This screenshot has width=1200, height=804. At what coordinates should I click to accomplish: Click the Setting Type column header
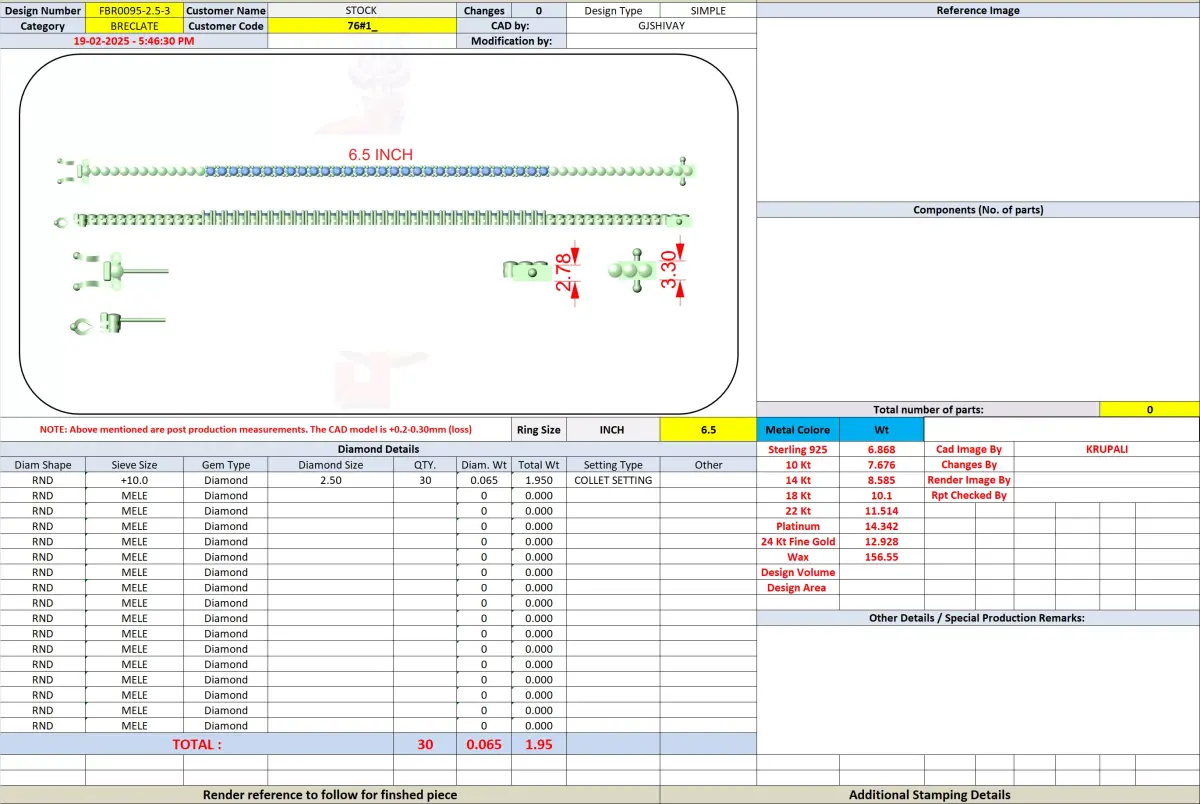coord(613,465)
